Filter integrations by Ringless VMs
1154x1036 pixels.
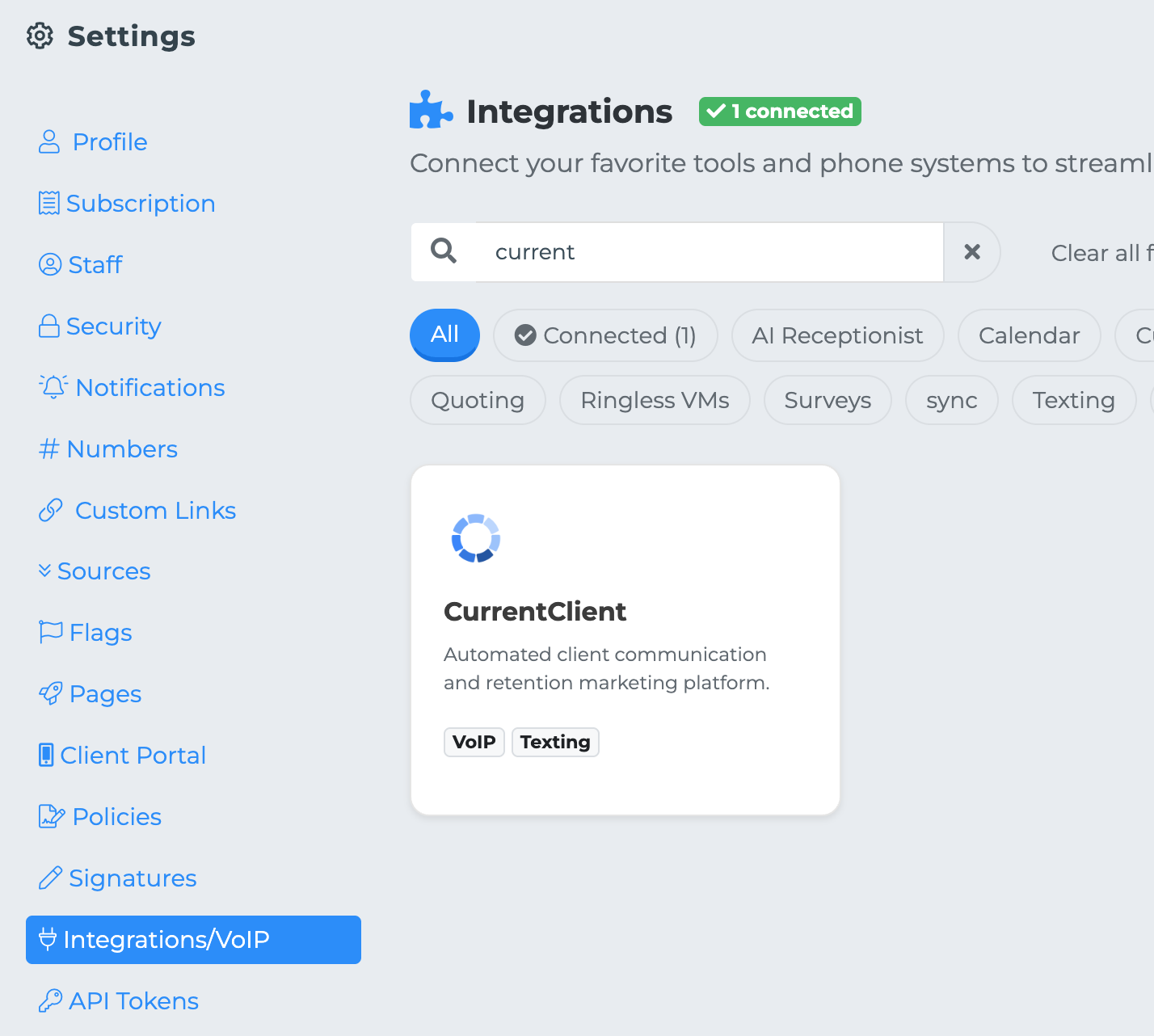pos(655,400)
